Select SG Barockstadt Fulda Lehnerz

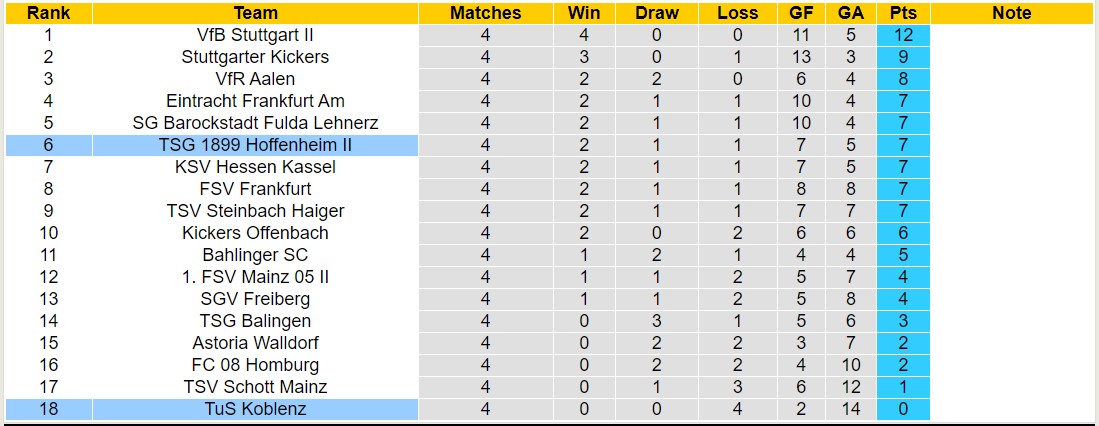[x=255, y=123]
